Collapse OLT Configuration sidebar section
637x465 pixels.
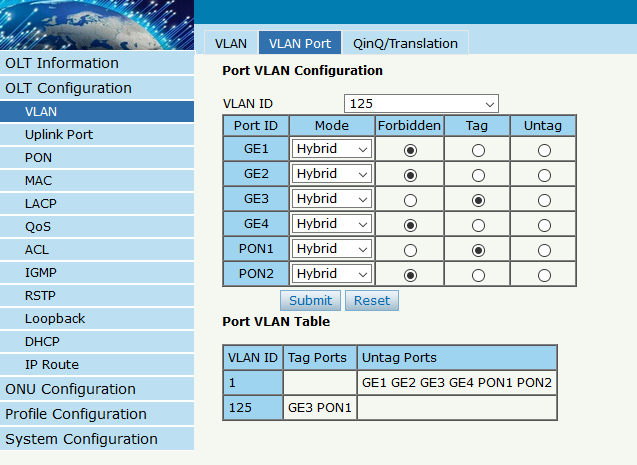97,88
